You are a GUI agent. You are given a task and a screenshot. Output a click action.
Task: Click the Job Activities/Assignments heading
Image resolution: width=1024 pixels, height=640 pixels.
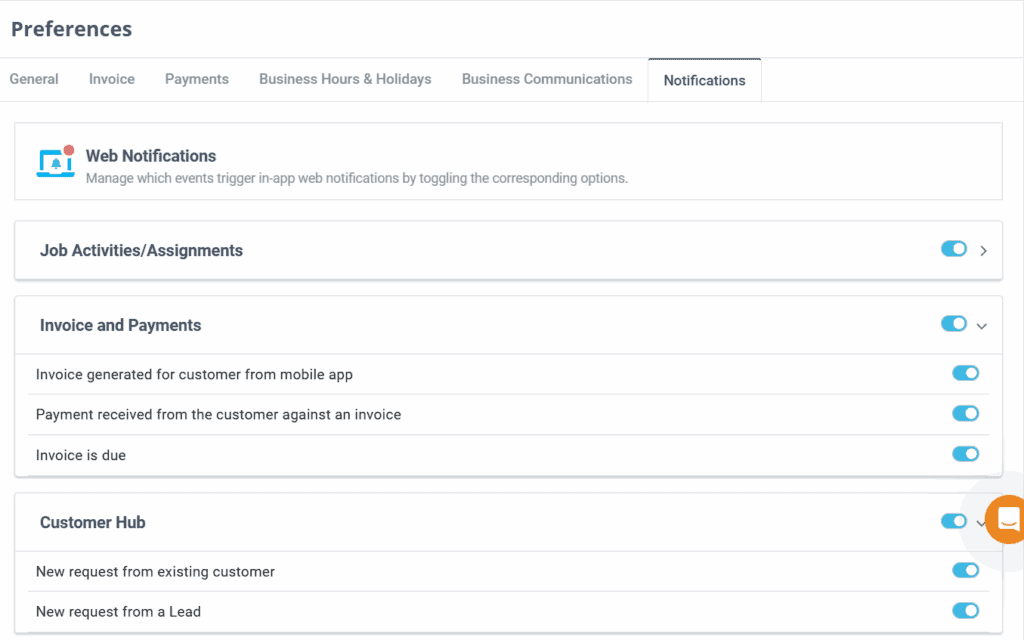coord(141,251)
